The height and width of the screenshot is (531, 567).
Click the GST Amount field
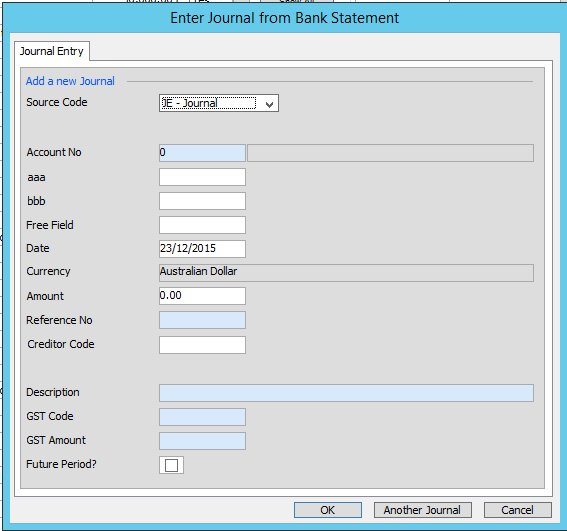pos(202,441)
